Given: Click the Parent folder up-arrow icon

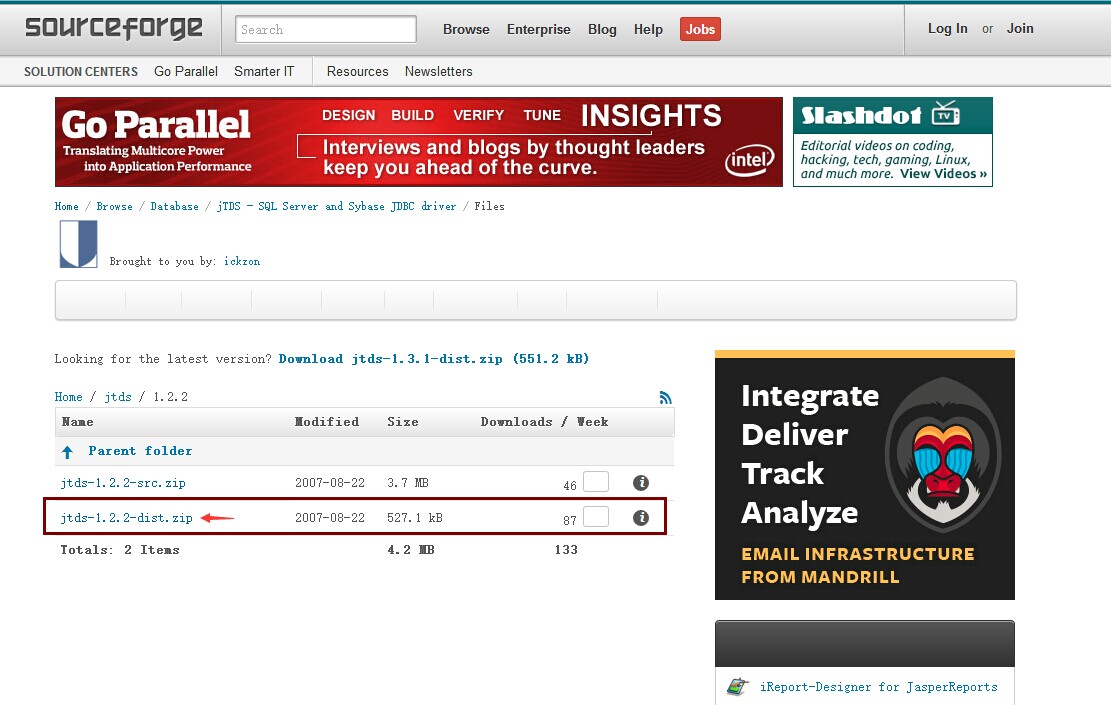Looking at the screenshot, I should coord(67,451).
